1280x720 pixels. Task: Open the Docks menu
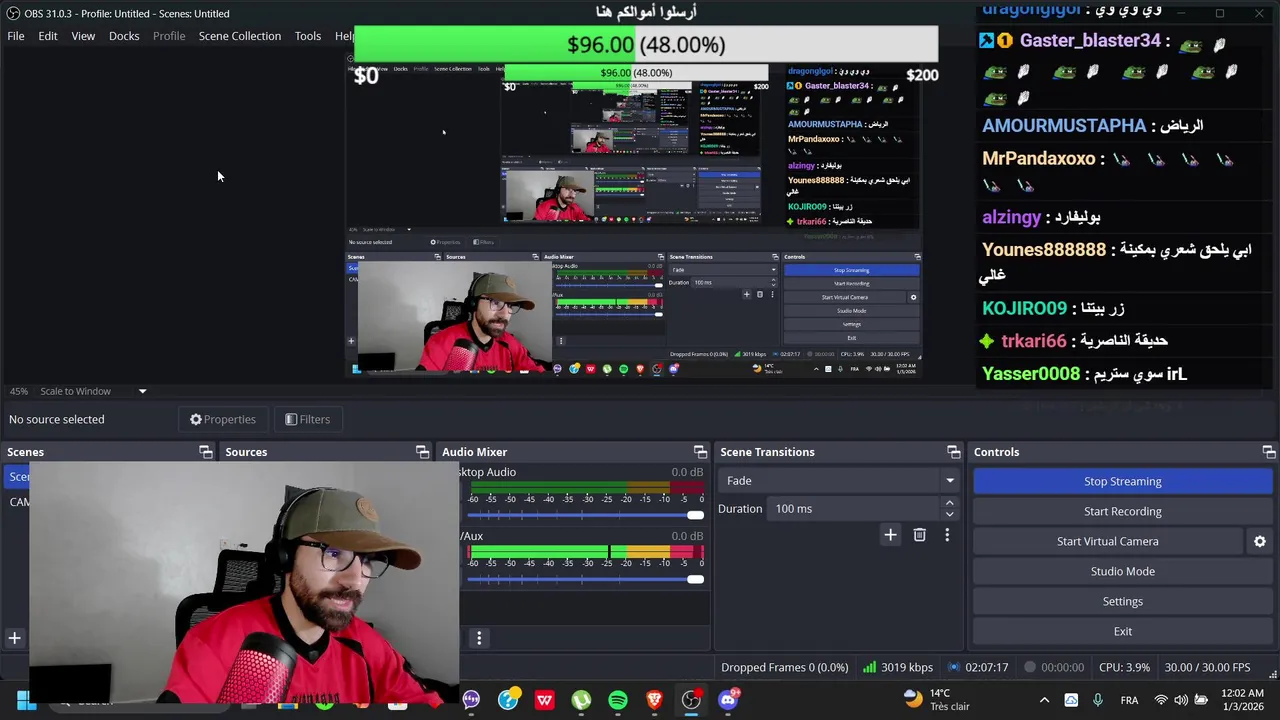[x=124, y=36]
